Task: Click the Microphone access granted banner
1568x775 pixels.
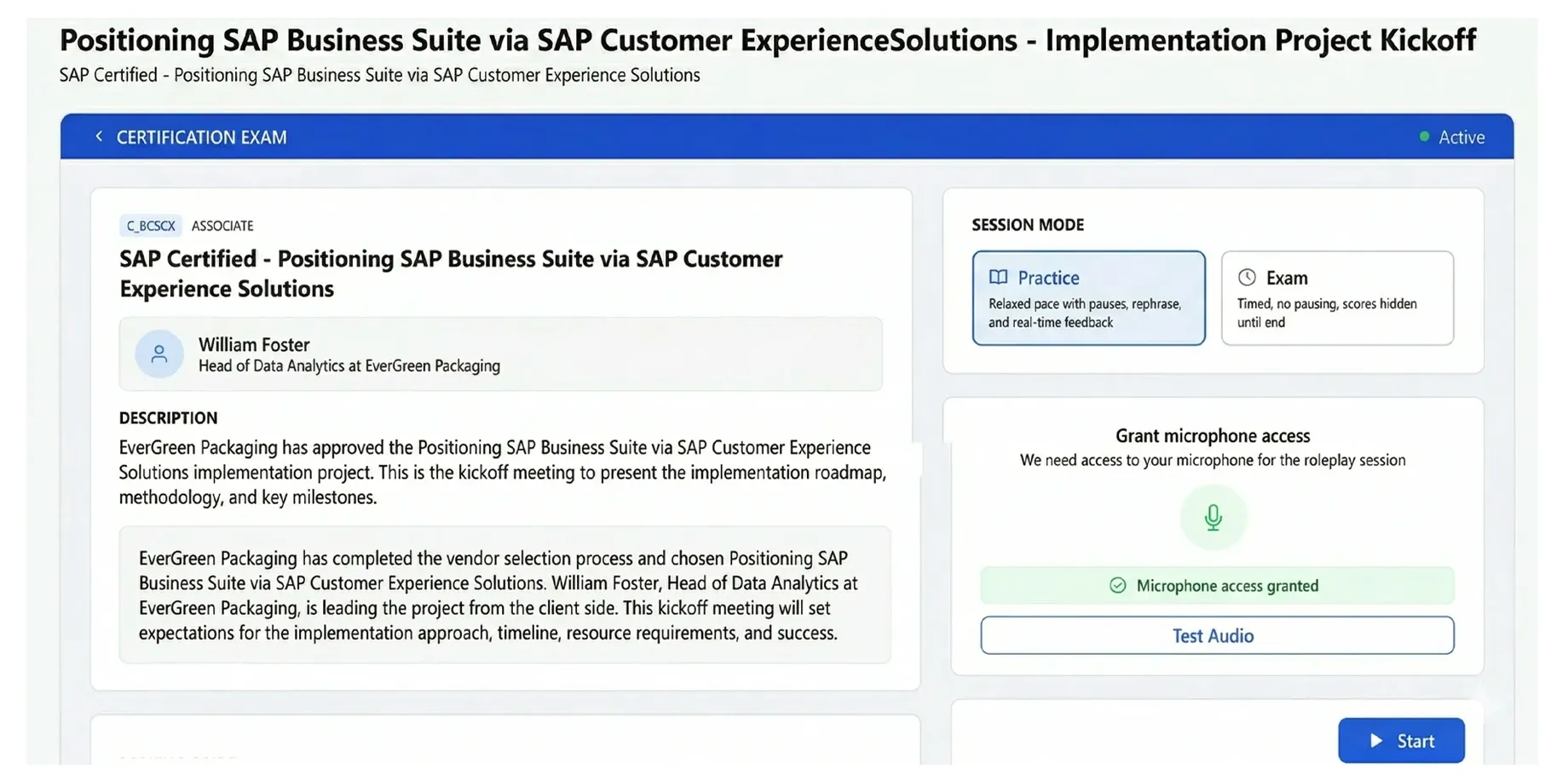Action: [x=1217, y=586]
